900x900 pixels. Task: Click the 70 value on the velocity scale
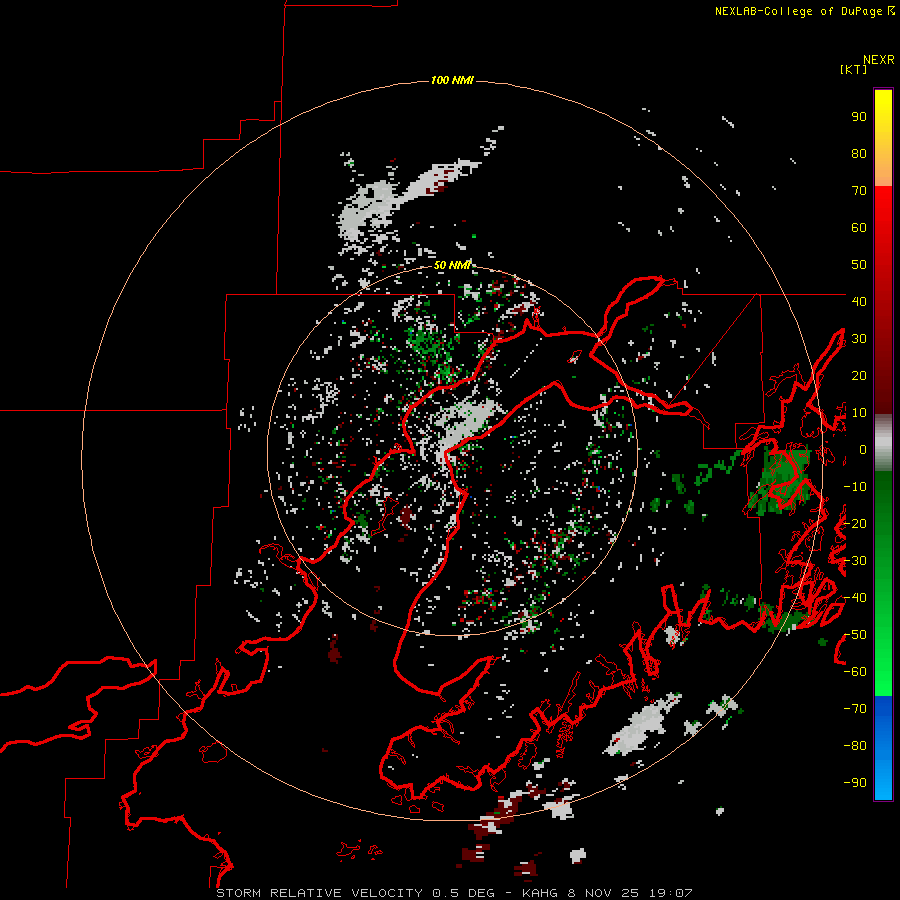tap(859, 191)
